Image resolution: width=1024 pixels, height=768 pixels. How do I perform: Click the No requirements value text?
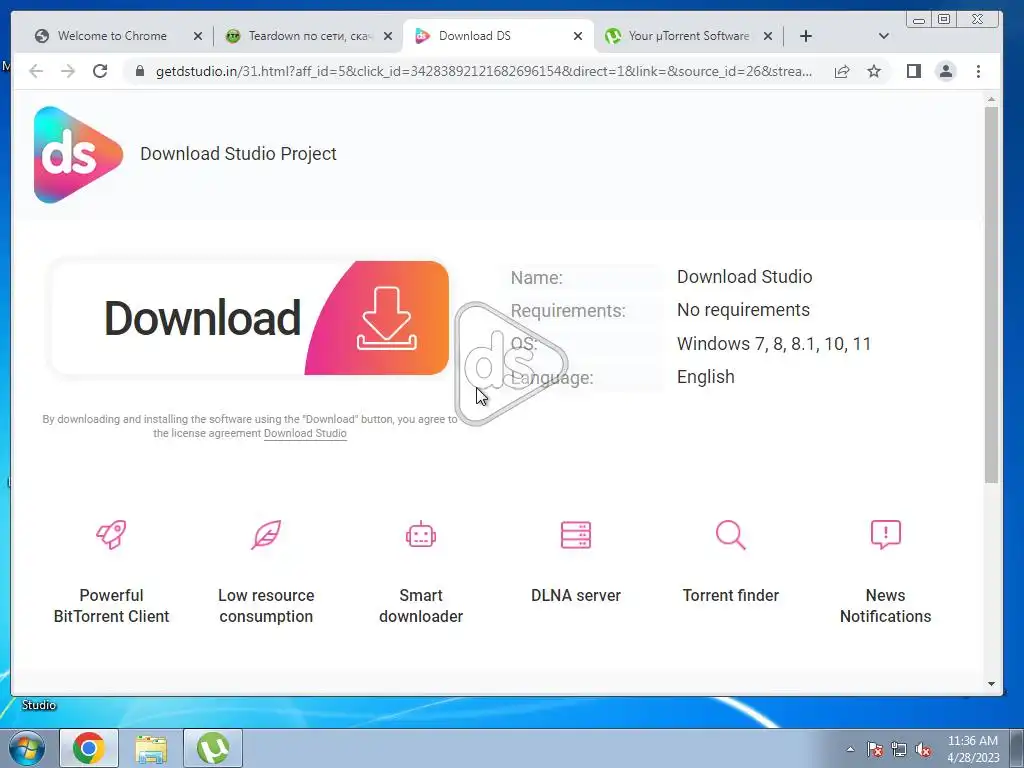click(x=743, y=310)
